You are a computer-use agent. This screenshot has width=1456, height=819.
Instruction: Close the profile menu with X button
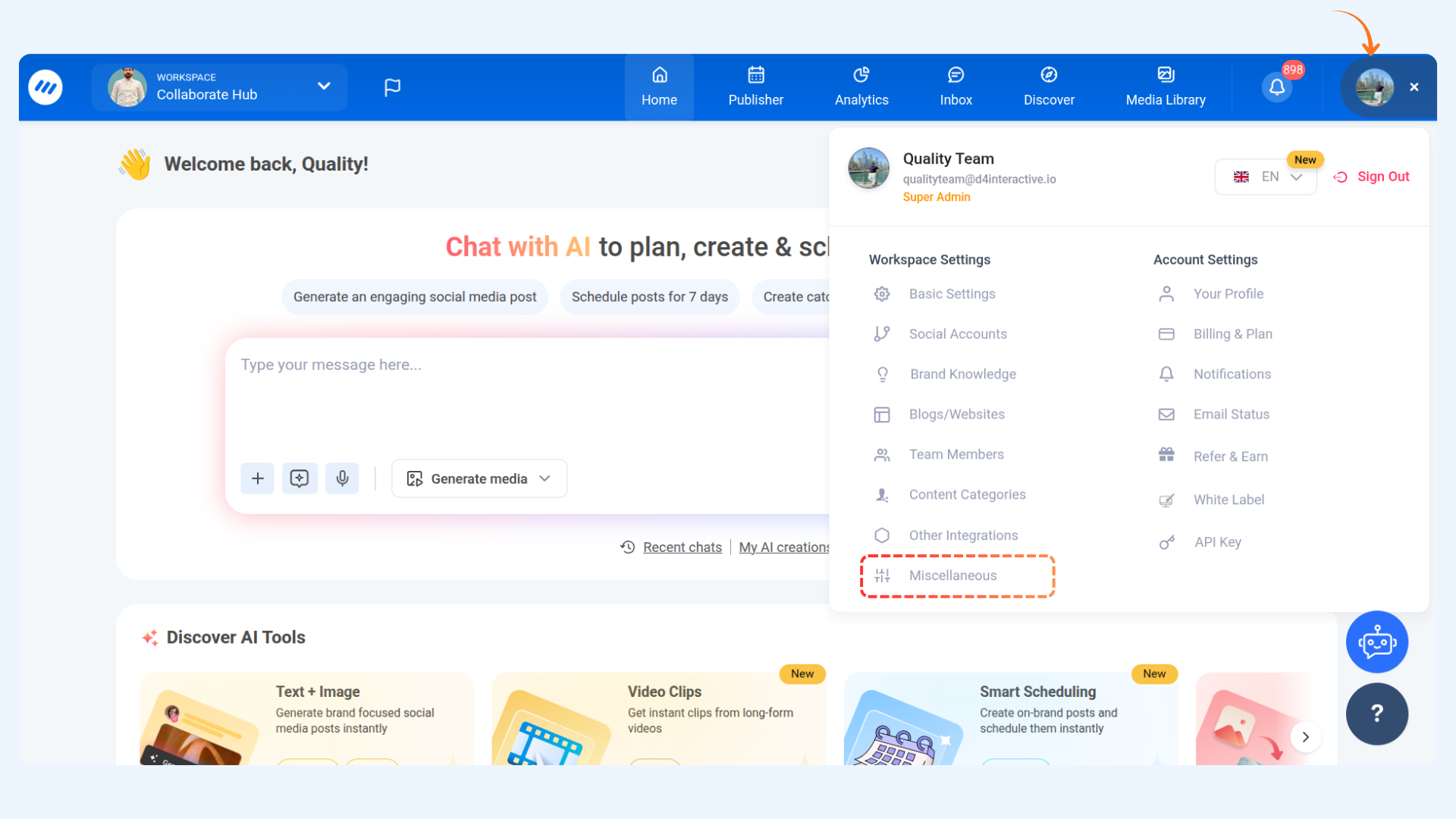1414,87
